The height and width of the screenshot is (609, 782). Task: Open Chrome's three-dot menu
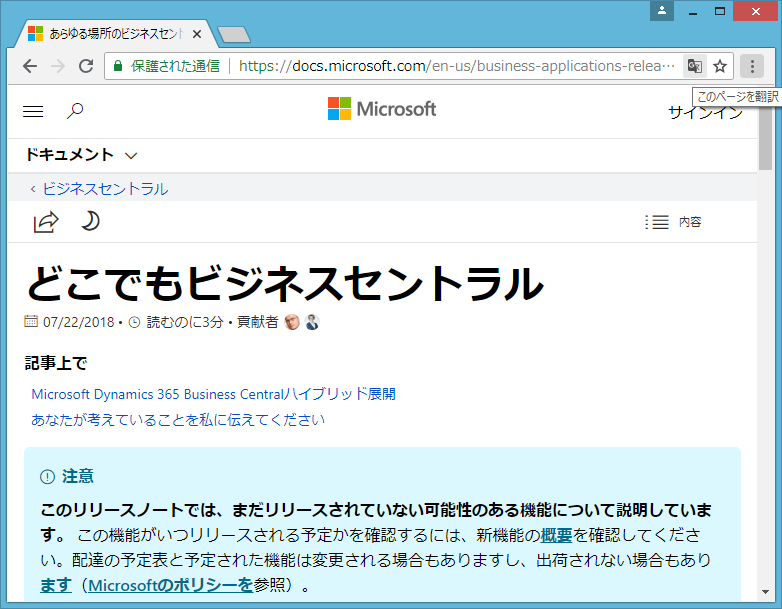pyautogui.click(x=752, y=66)
